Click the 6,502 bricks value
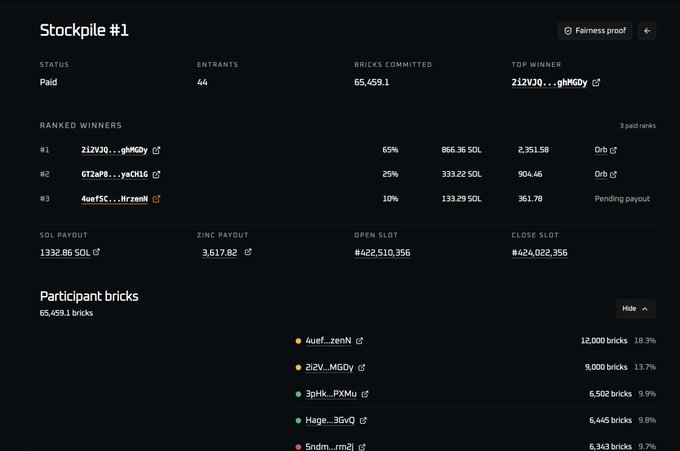The width and height of the screenshot is (680, 451). (610, 394)
